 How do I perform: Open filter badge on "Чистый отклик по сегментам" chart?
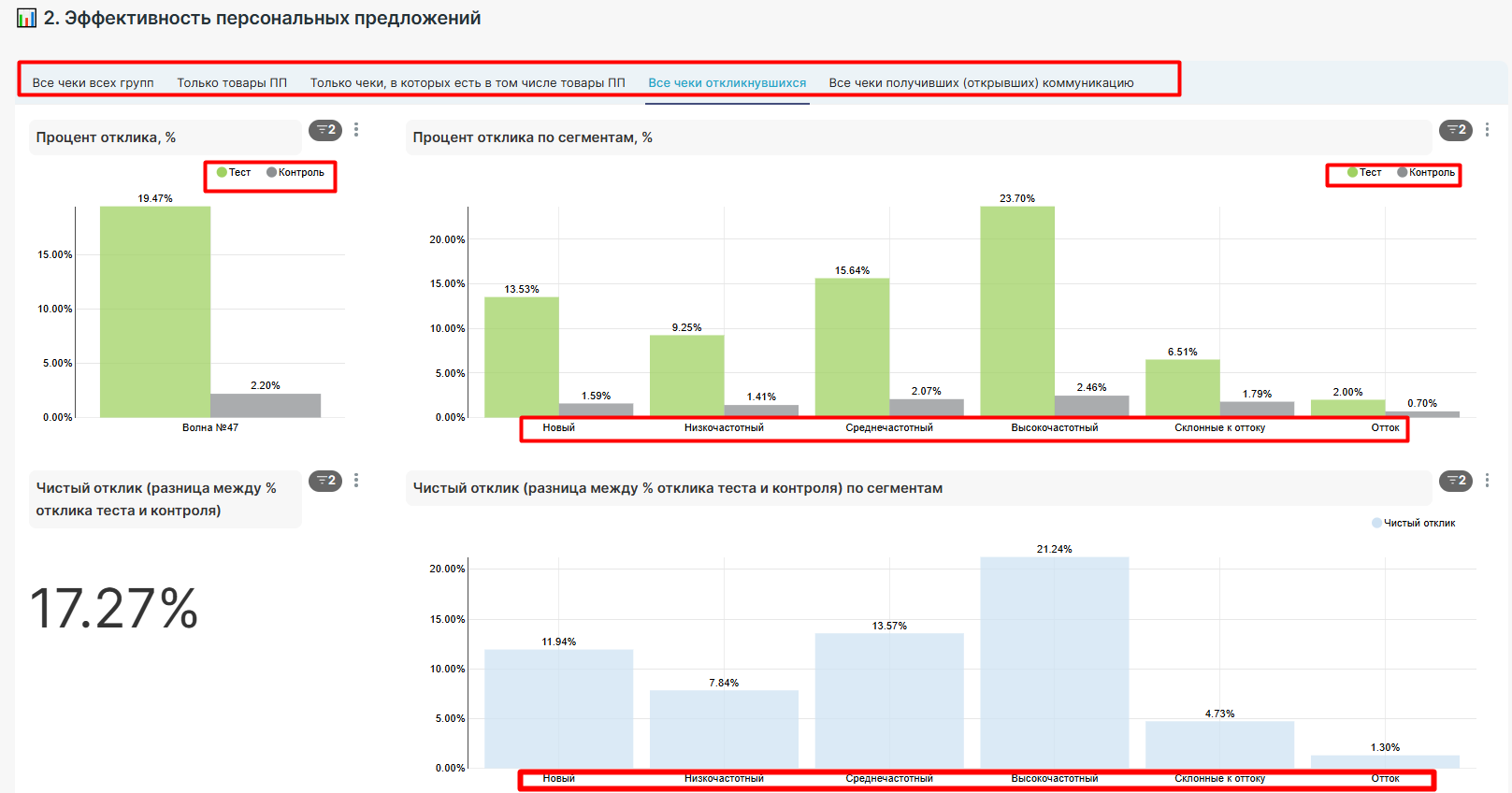[1456, 481]
